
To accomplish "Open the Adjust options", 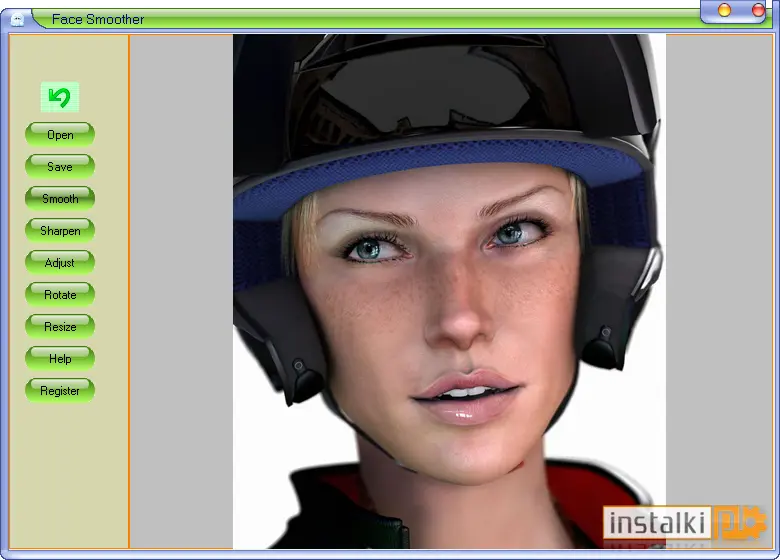I will [60, 263].
